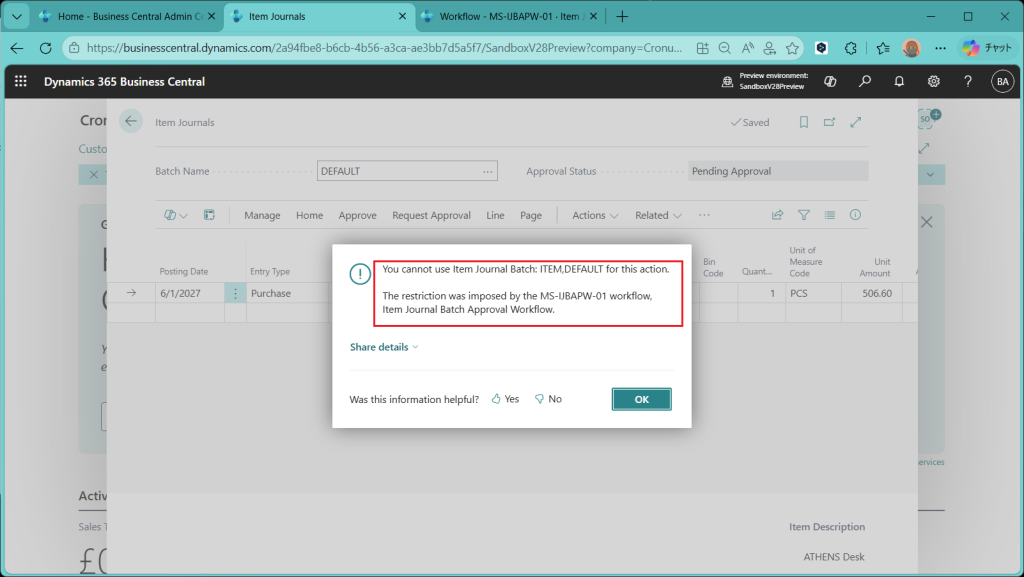
Task: Open the Copilot icon in Dynamics header
Action: pyautogui.click(x=830, y=82)
